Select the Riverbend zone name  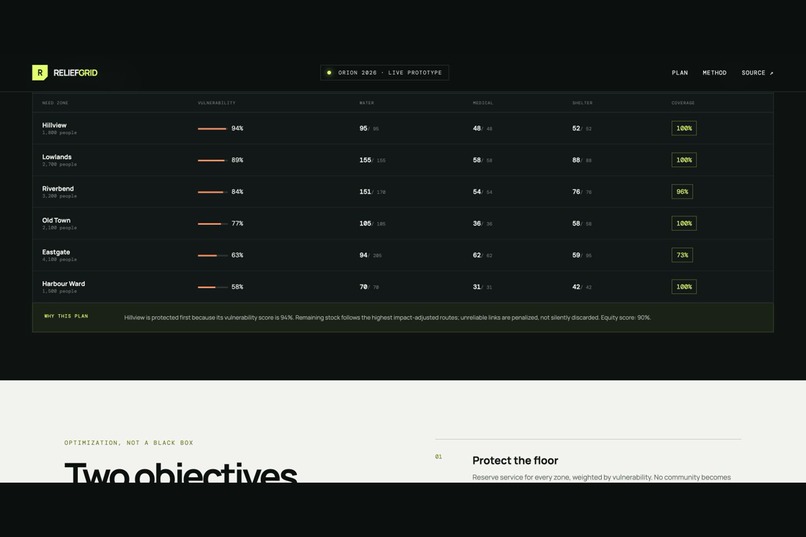58,189
